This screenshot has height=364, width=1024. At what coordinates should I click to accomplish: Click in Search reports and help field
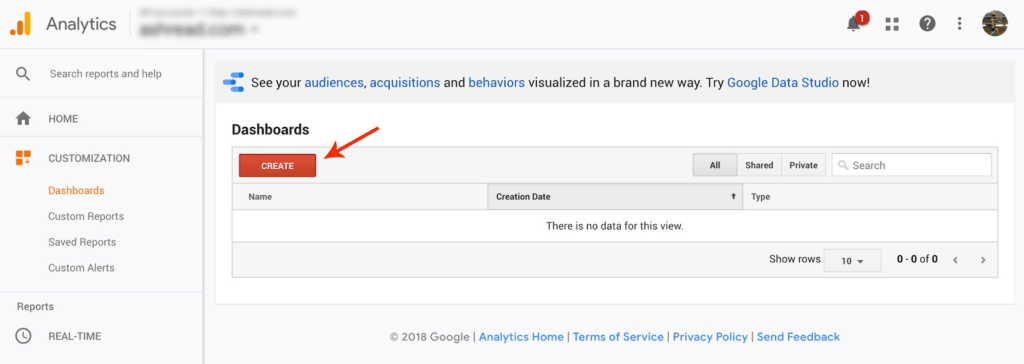point(105,74)
